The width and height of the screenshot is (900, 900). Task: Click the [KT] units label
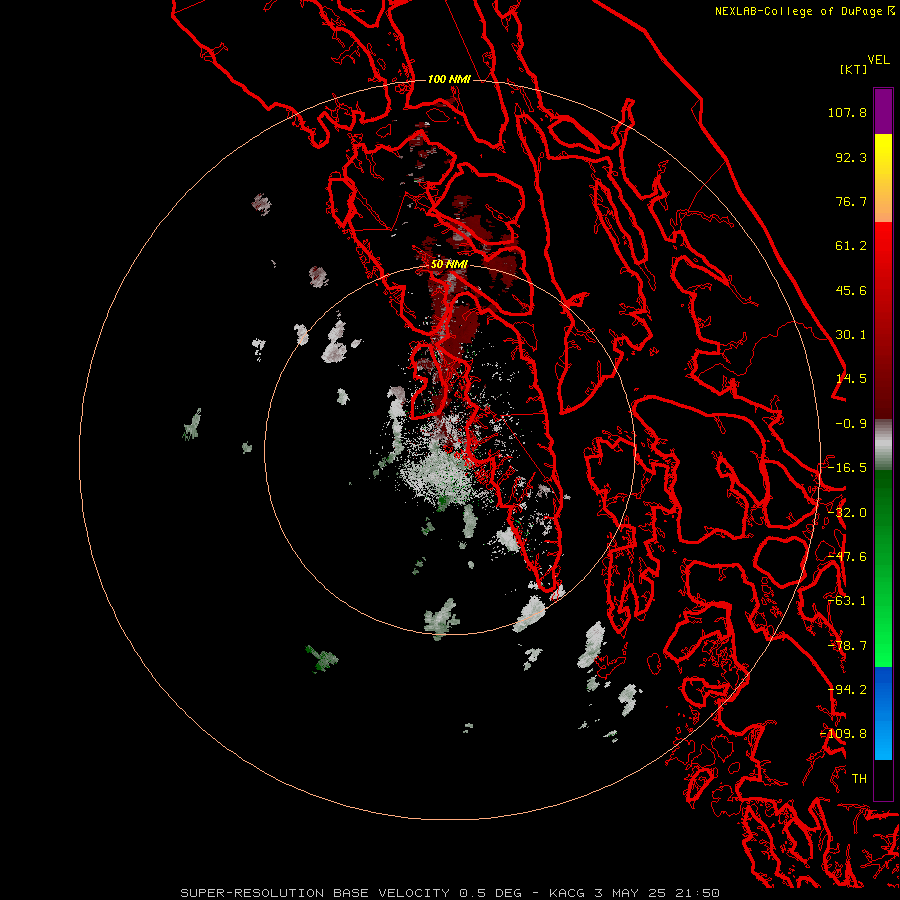(853, 69)
